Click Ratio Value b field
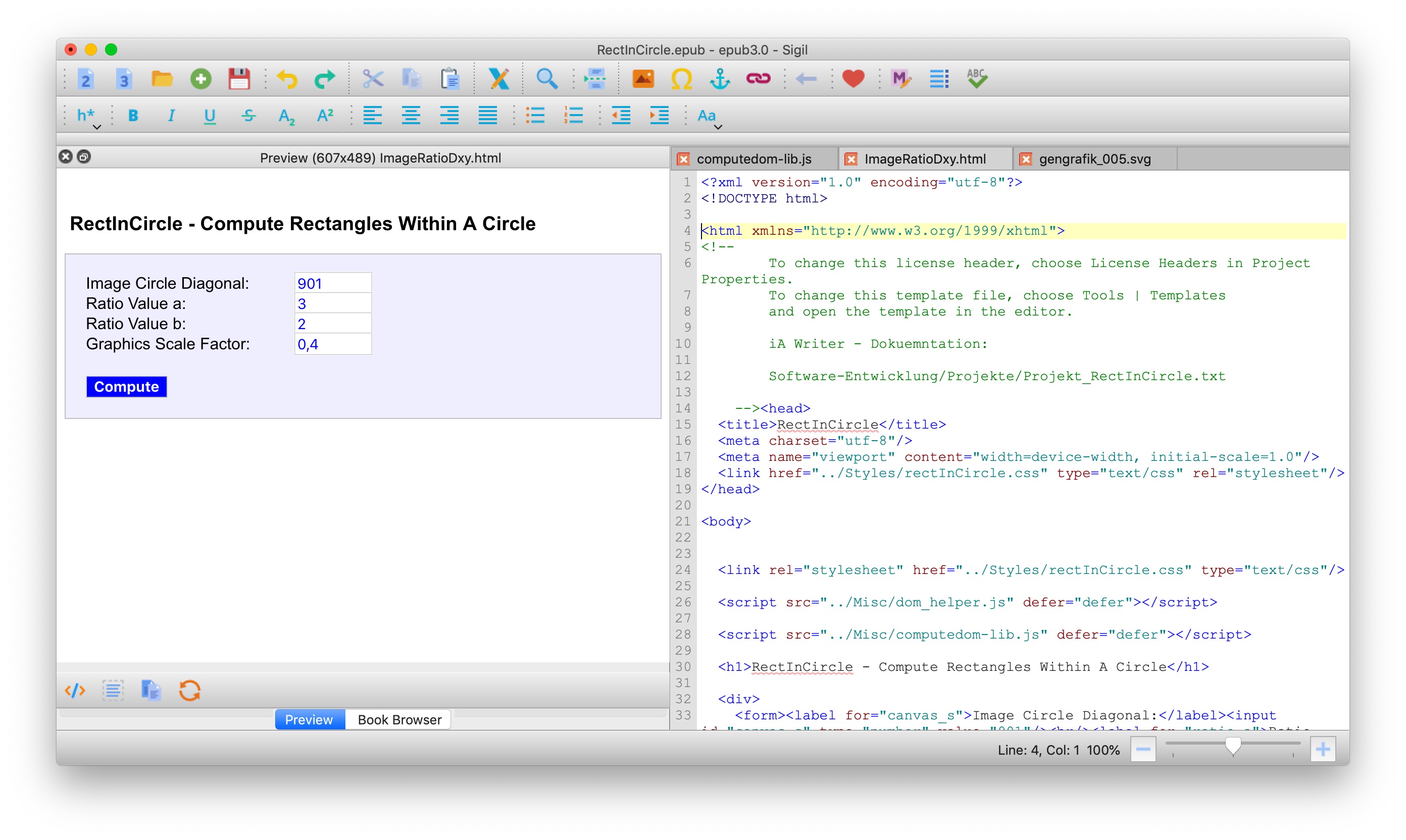The height and width of the screenshot is (840, 1406). pyautogui.click(x=333, y=324)
